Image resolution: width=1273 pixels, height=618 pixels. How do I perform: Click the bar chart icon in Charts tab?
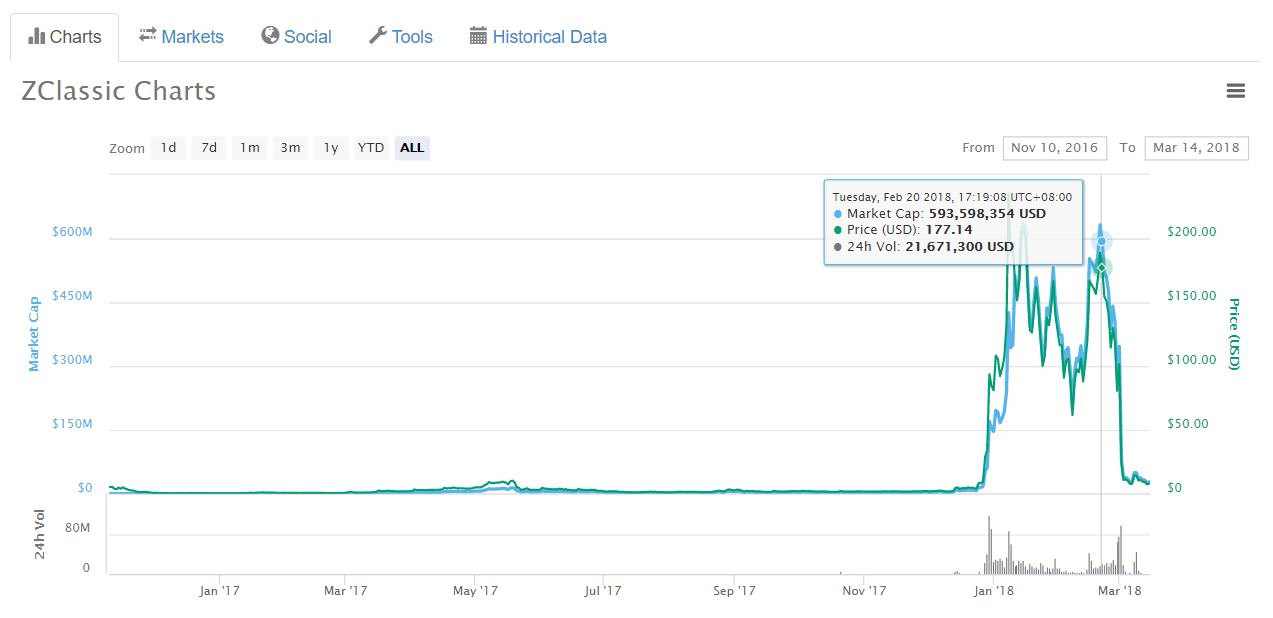pyautogui.click(x=37, y=36)
